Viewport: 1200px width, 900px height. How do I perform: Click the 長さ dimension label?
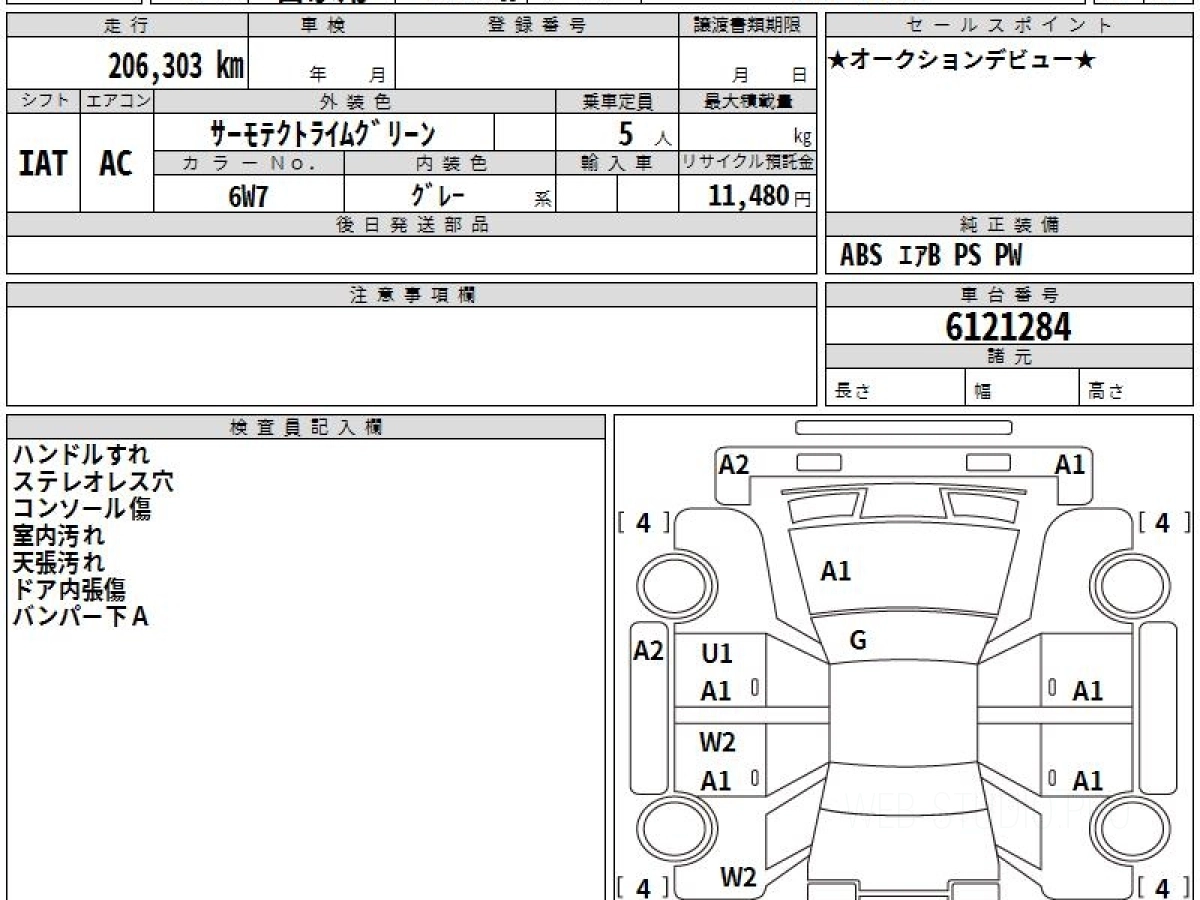click(x=852, y=392)
